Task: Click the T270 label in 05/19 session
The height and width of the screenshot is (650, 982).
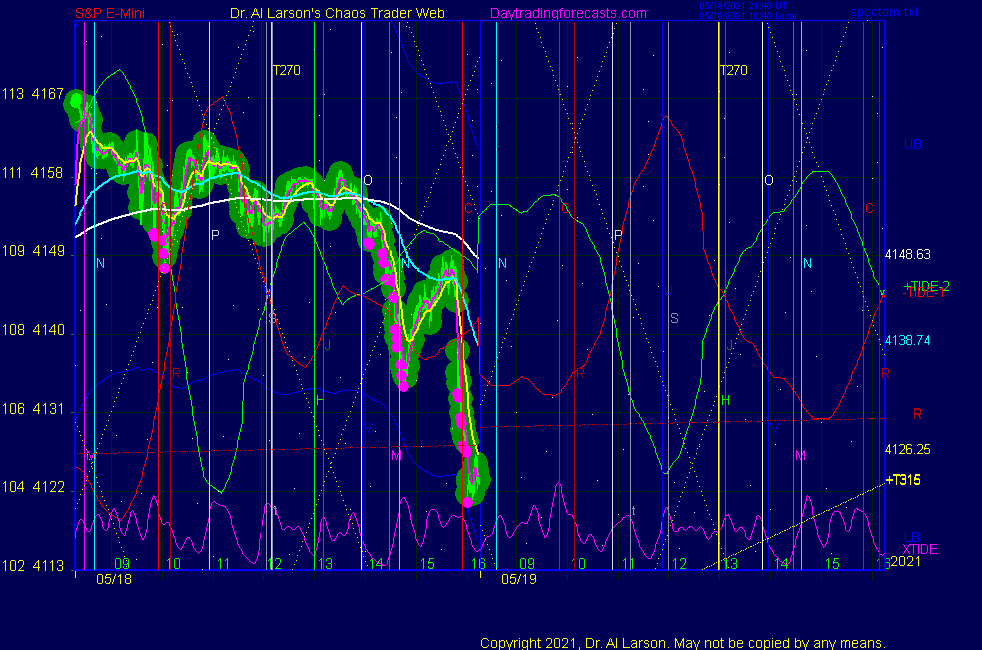Action: [733, 70]
